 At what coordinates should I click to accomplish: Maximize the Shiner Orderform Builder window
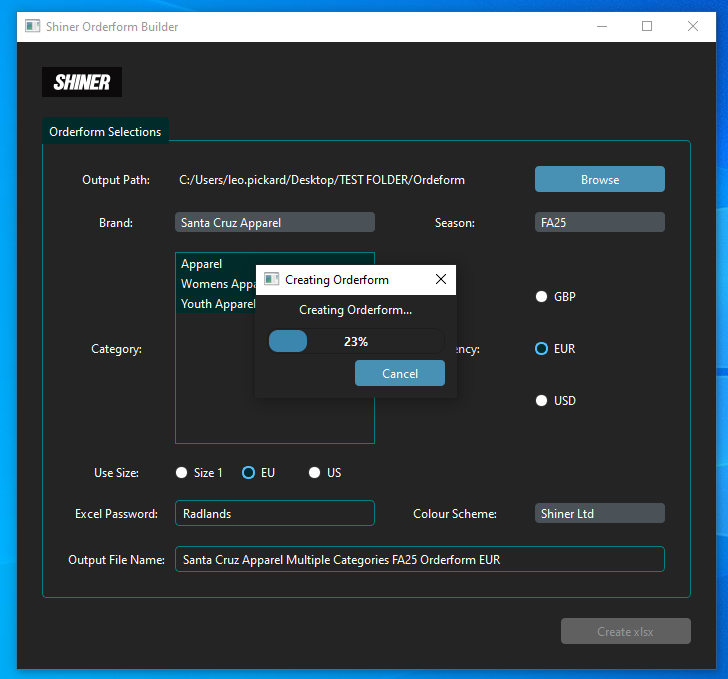tap(647, 26)
